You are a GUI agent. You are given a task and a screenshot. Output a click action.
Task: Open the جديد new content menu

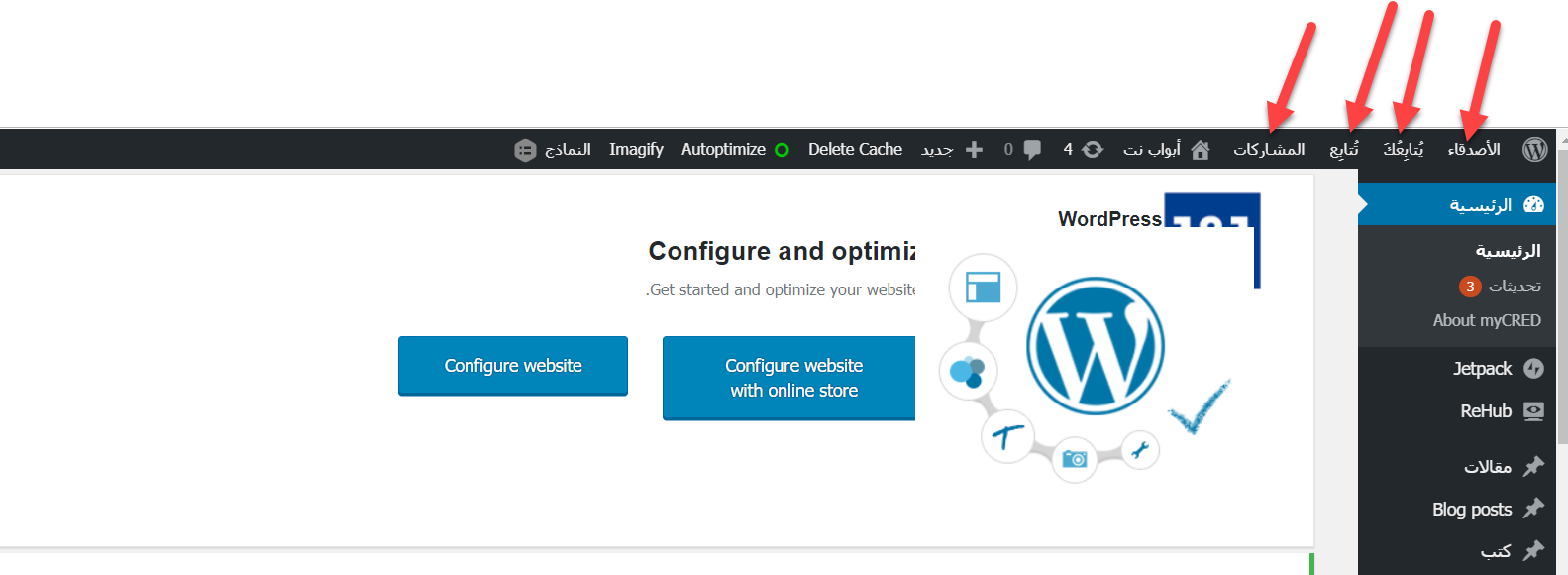(937, 149)
